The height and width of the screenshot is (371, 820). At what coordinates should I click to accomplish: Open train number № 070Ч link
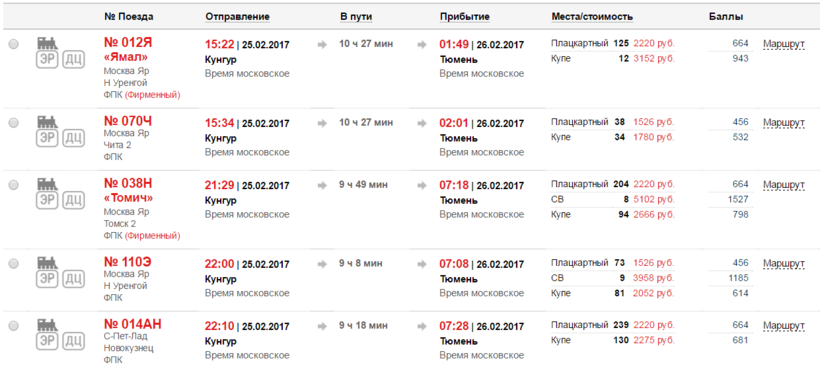[x=128, y=121]
